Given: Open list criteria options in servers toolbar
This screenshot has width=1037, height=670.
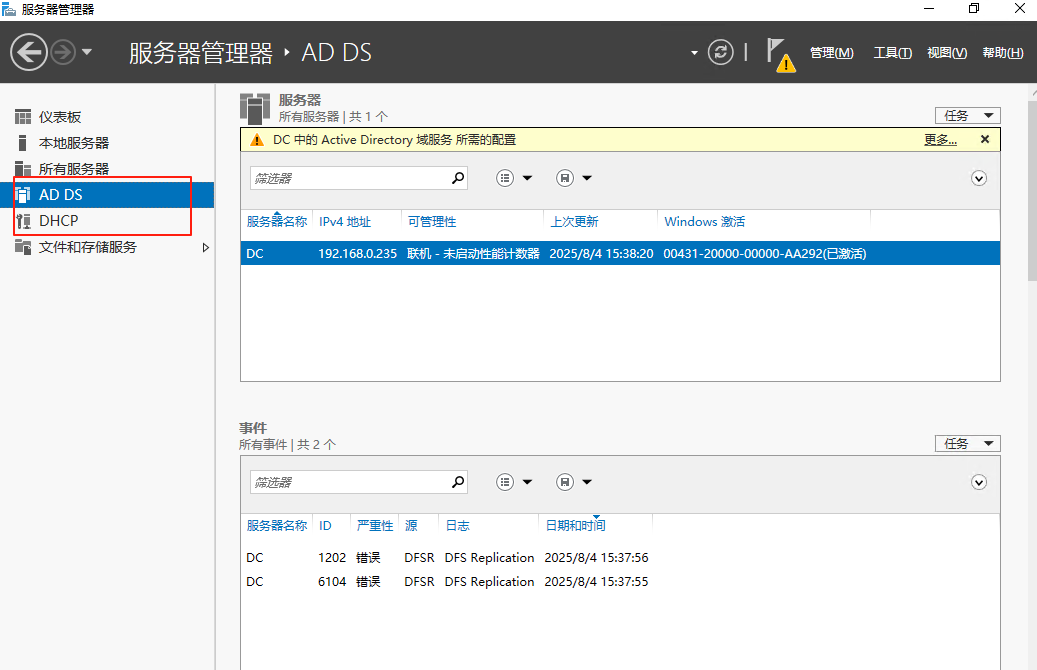Looking at the screenshot, I should tap(505, 178).
